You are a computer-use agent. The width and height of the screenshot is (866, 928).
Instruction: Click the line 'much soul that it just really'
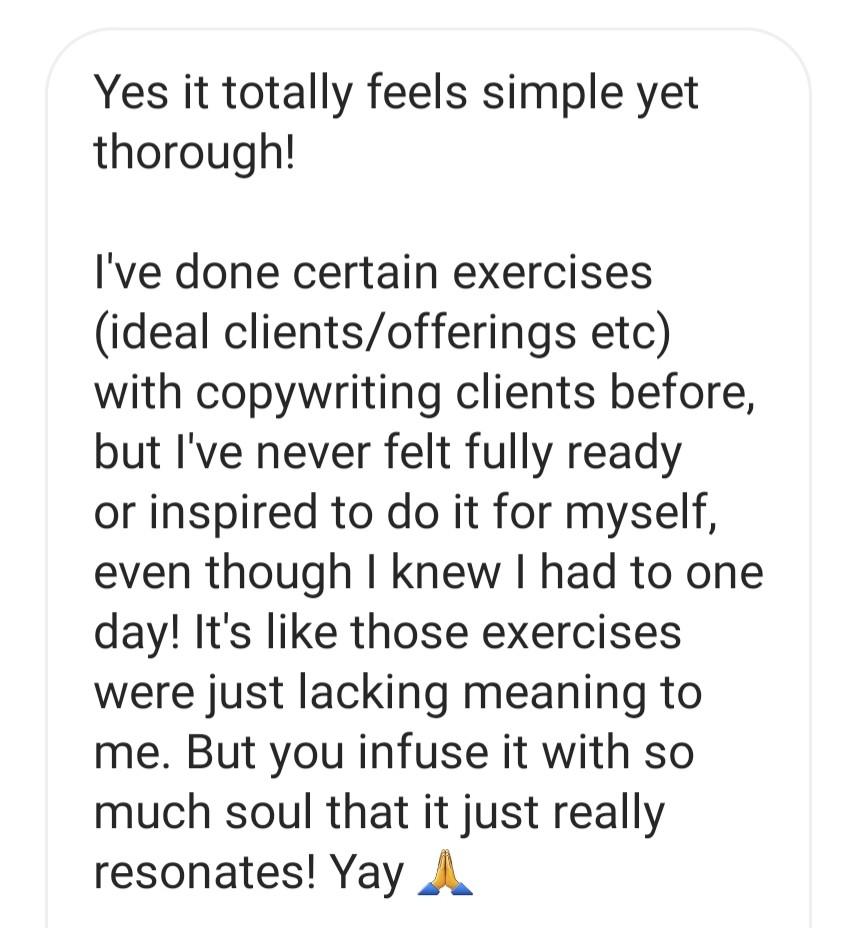(379, 813)
